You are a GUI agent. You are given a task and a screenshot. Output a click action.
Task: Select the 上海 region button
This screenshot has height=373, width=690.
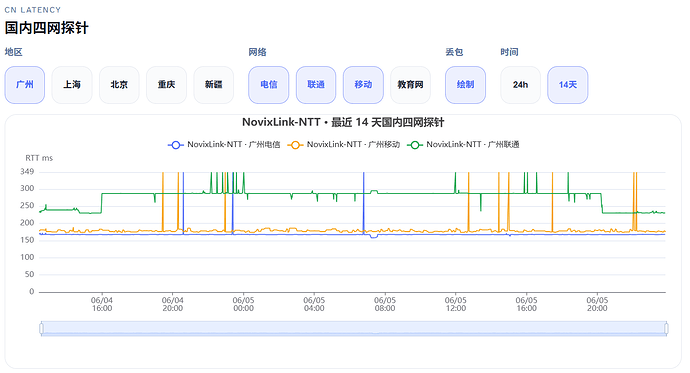click(72, 85)
